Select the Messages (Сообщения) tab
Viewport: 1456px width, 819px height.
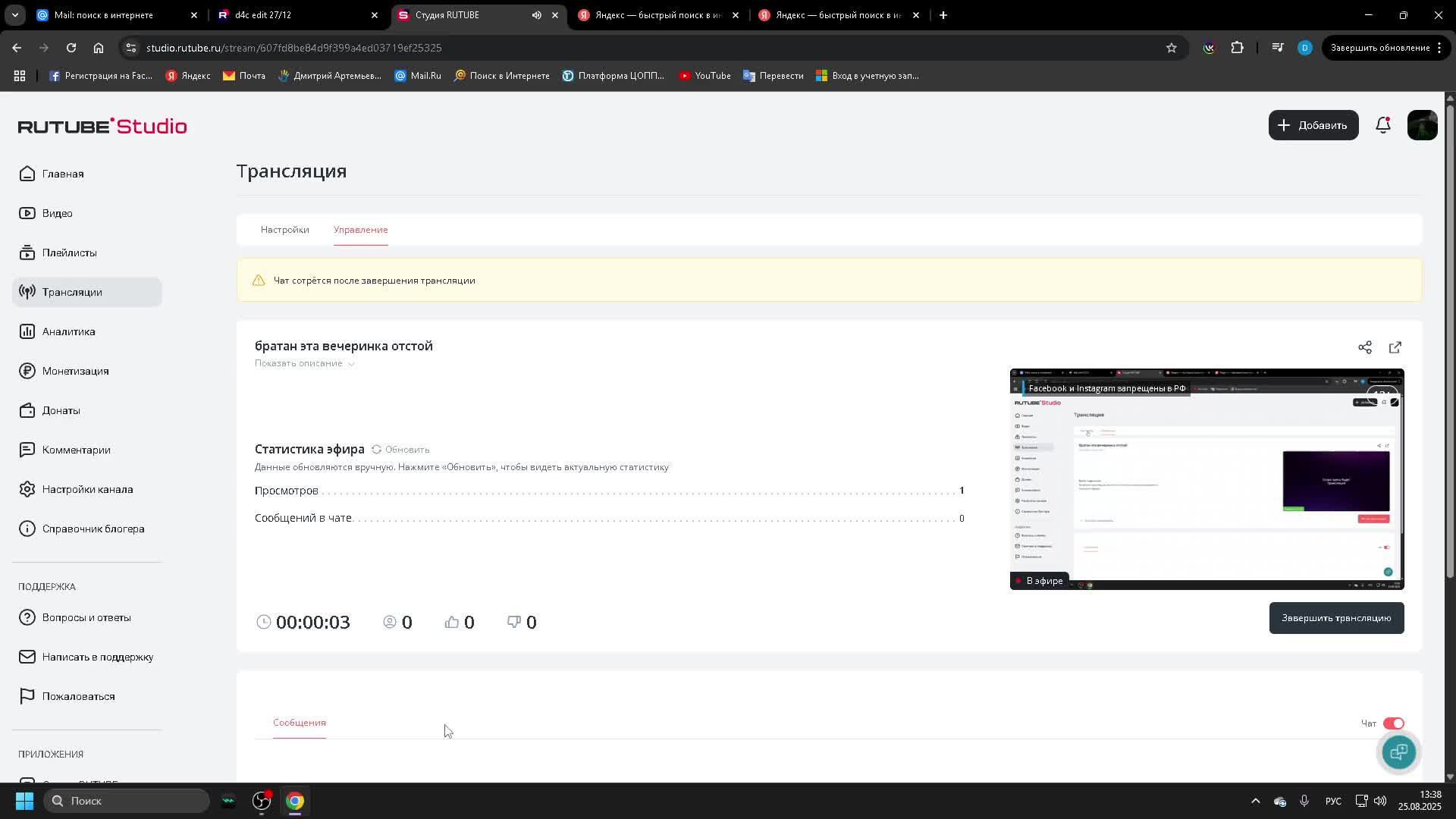[x=299, y=723]
